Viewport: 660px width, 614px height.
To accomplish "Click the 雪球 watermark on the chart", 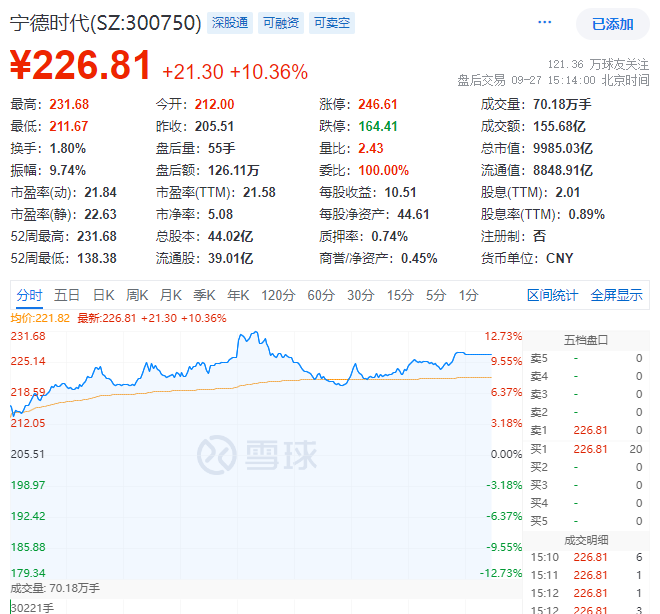I will 256,454.
